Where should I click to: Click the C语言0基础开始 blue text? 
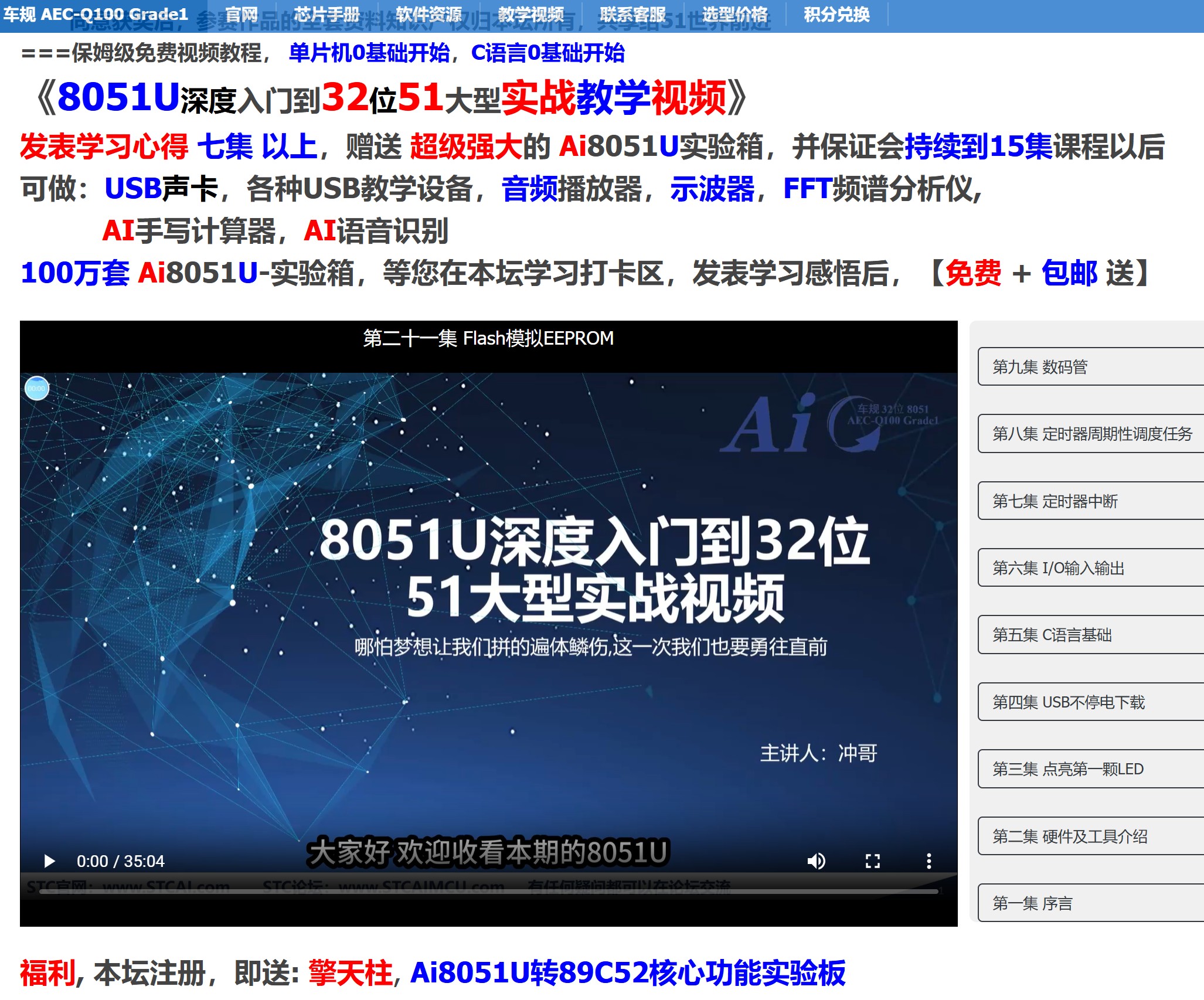point(548,53)
